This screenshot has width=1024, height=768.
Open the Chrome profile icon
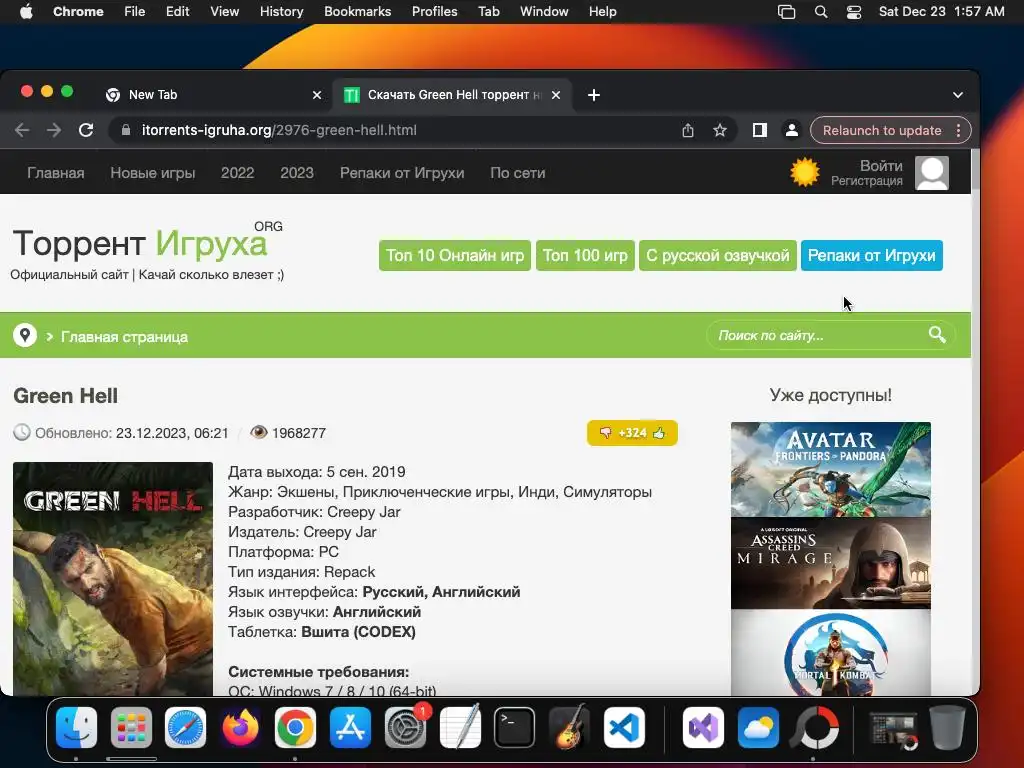792,130
